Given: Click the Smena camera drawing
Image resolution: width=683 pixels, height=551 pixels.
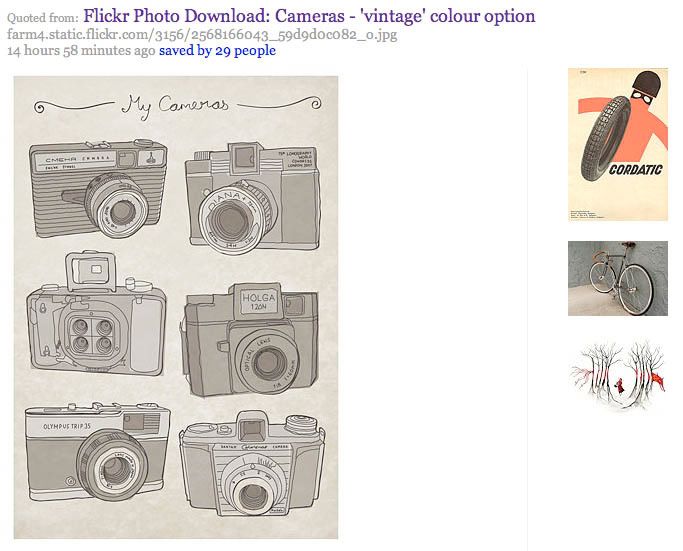Looking at the screenshot, I should (x=98, y=188).
